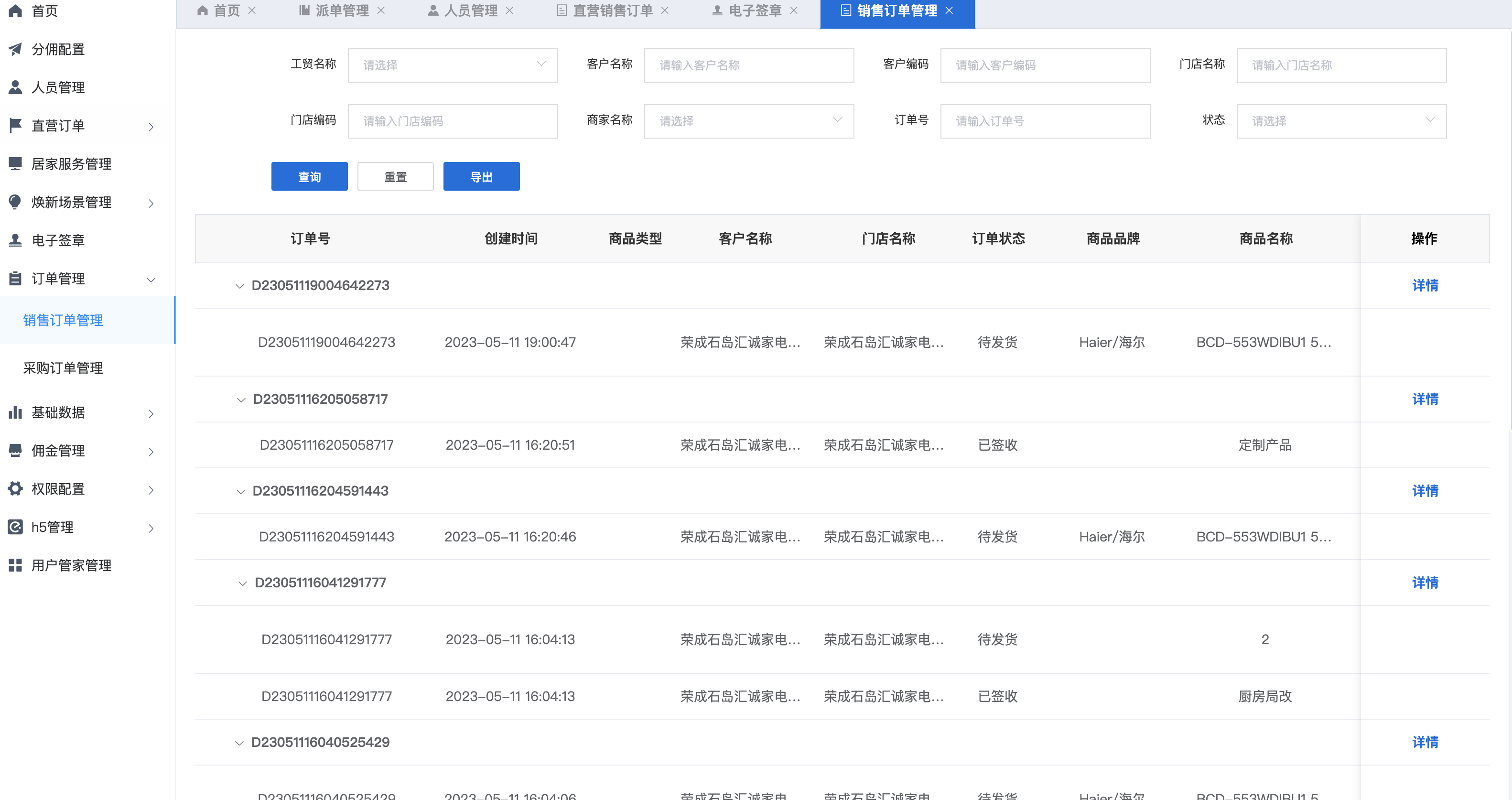The image size is (1512, 800).
Task: Click the 导出 button
Action: point(481,176)
